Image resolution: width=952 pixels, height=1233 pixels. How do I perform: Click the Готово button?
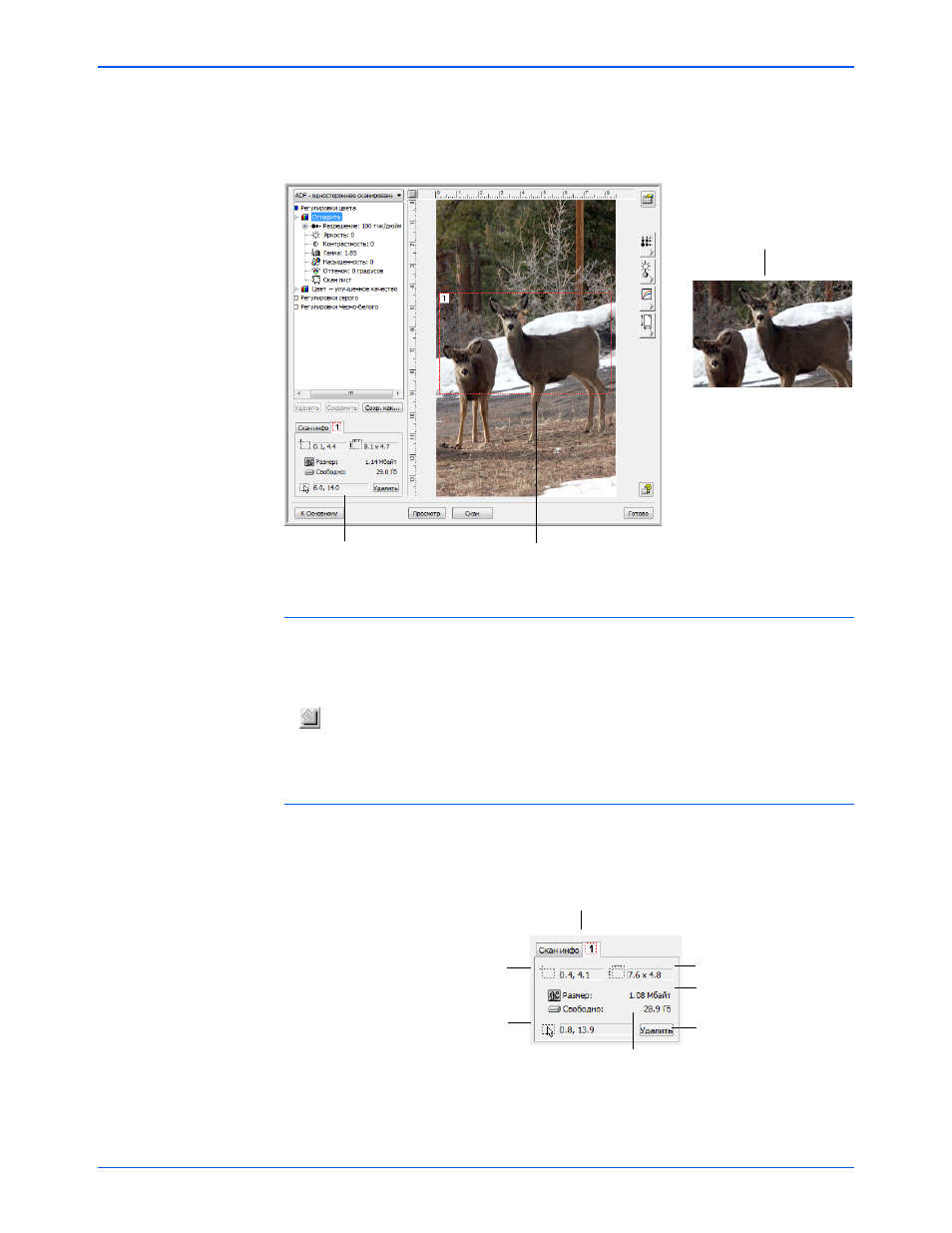pos(638,513)
